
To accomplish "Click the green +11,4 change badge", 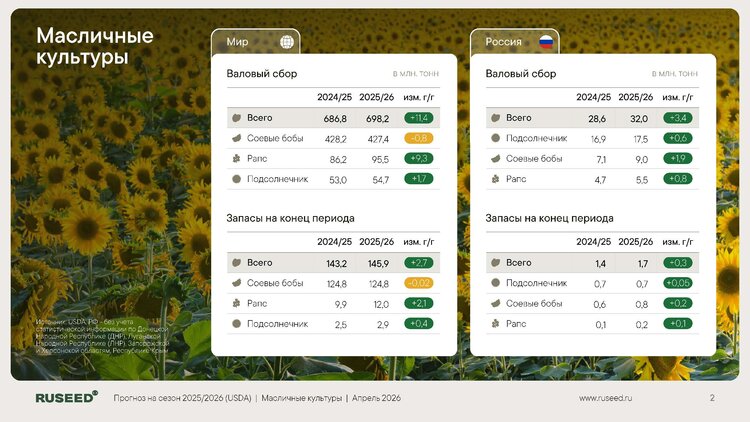I will pyautogui.click(x=418, y=118).
